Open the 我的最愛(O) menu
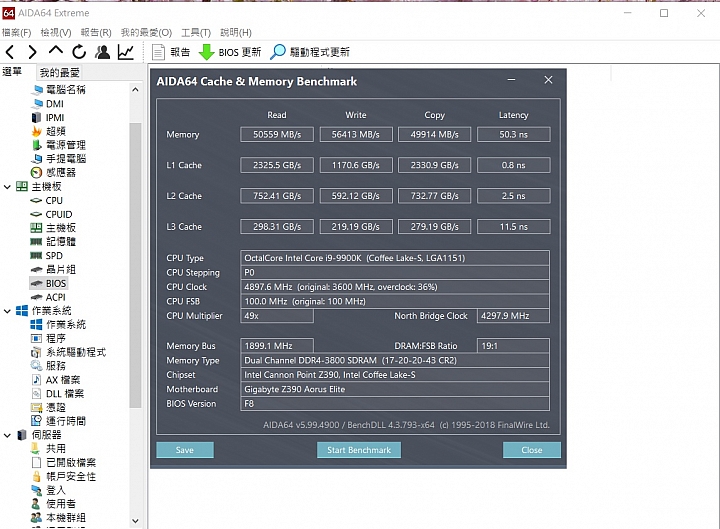720x529 pixels. (x=146, y=33)
